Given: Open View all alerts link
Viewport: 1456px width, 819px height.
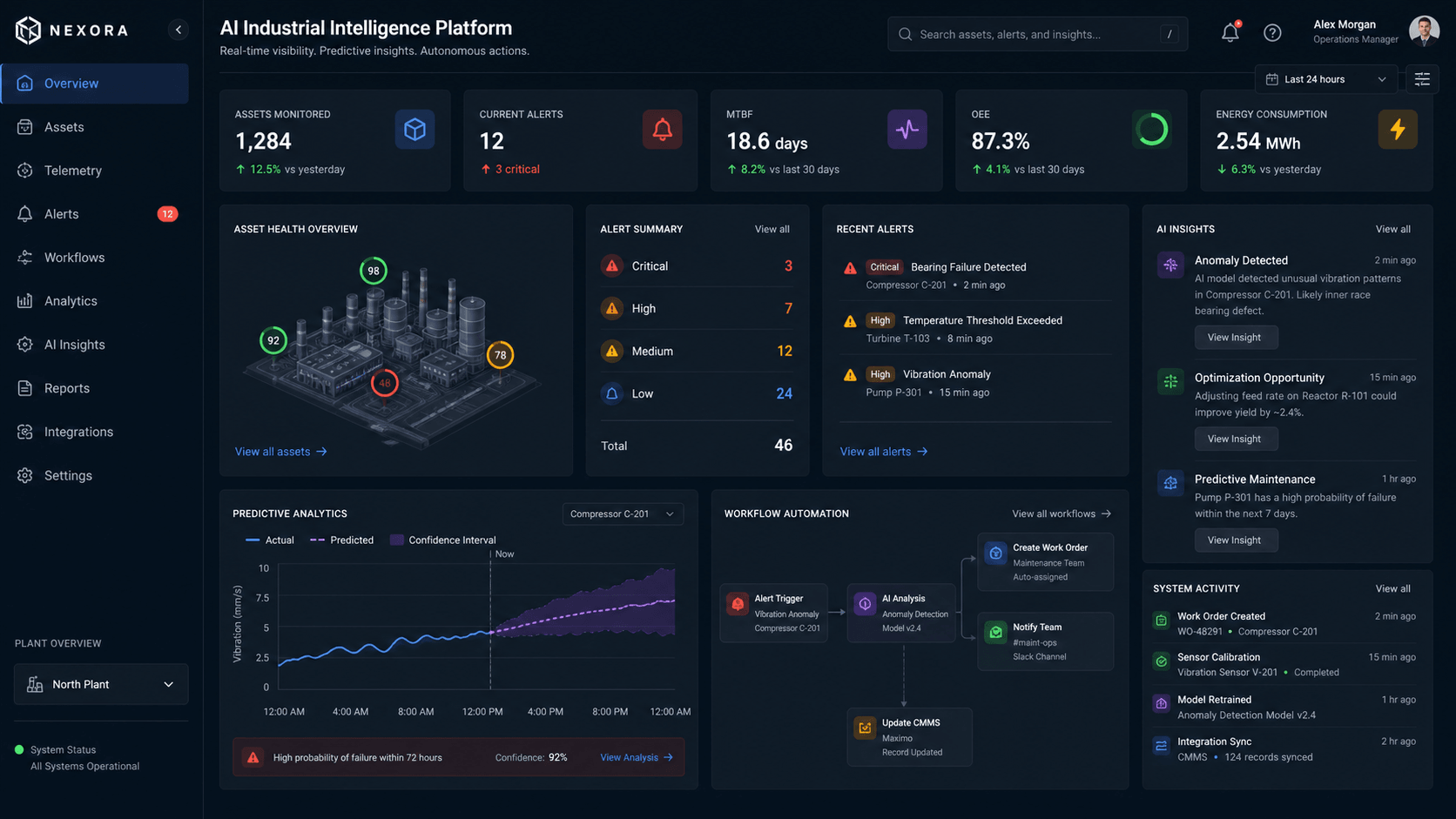Looking at the screenshot, I should pyautogui.click(x=884, y=452).
